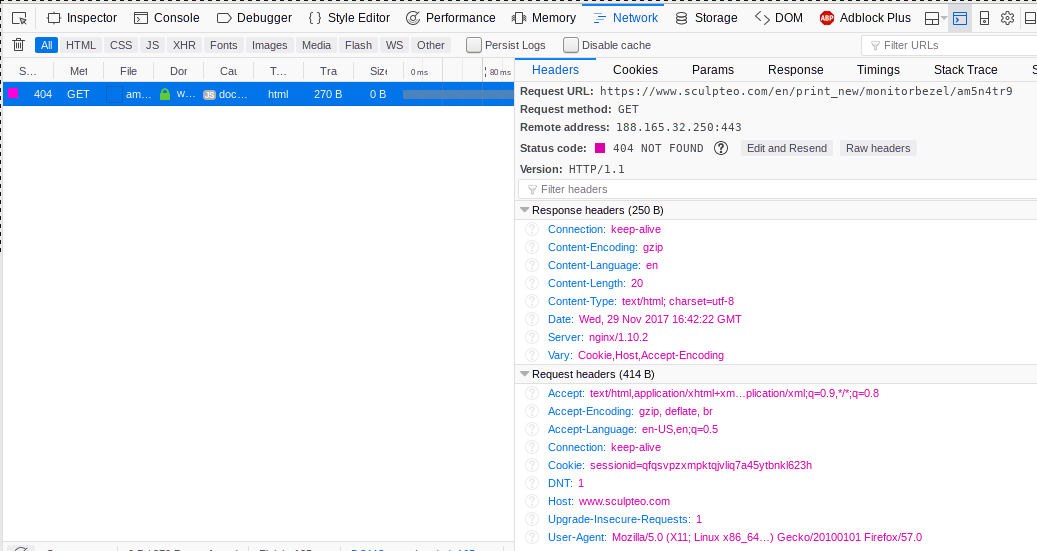
Task: Sort by Method column header
Action: pos(79,71)
